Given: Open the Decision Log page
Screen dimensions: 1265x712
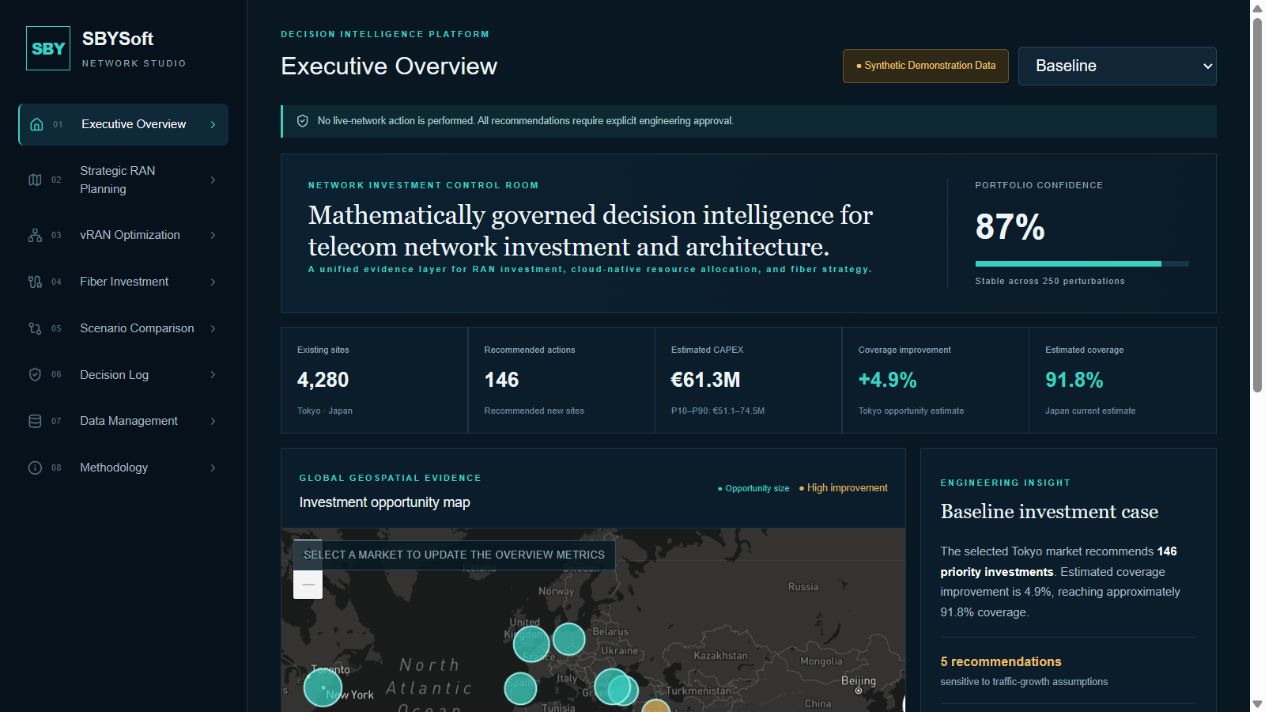Looking at the screenshot, I should 123,375.
